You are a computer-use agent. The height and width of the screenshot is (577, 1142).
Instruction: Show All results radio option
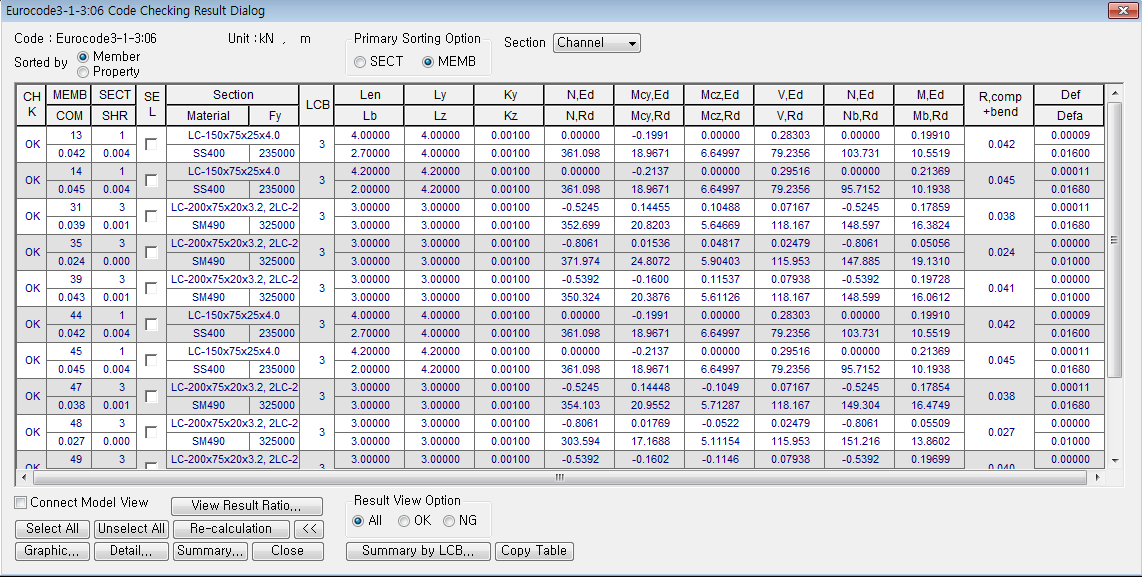pos(358,521)
